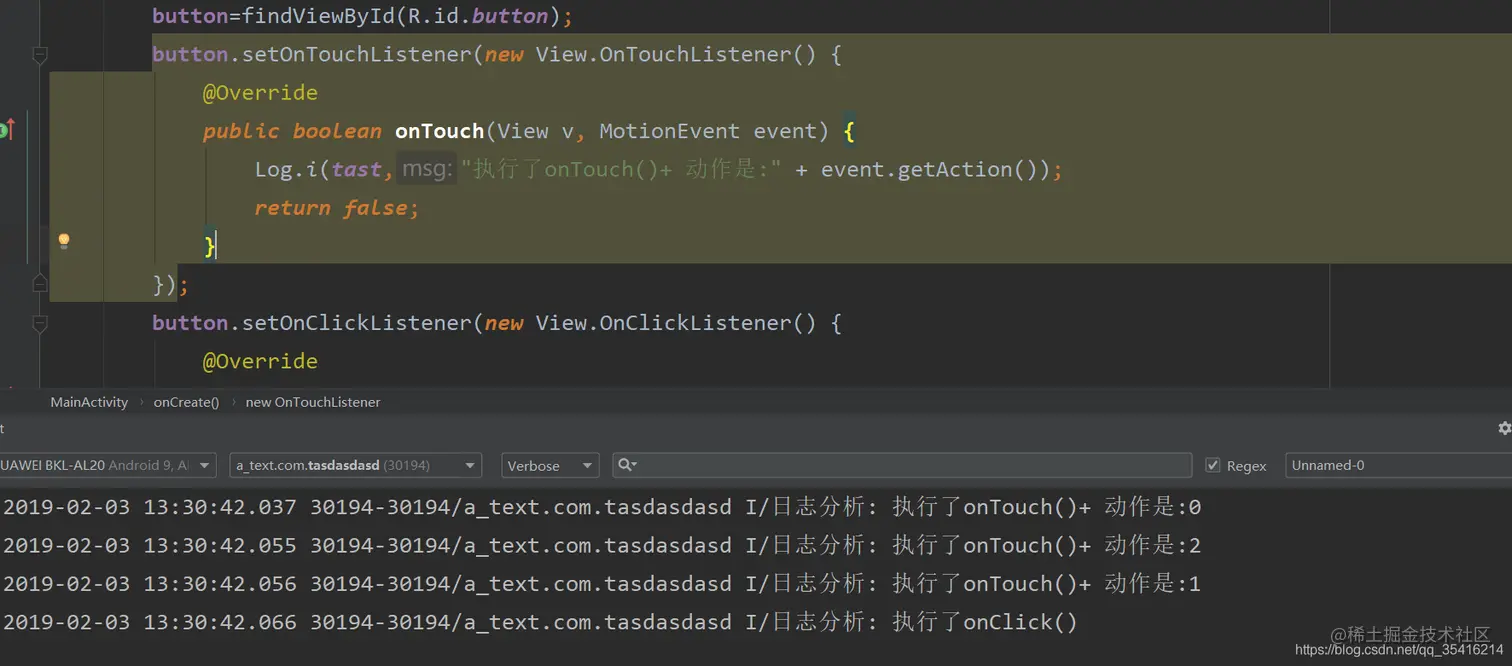1512x666 pixels.
Task: Click the MotionEvent event parameter
Action: 708,131
